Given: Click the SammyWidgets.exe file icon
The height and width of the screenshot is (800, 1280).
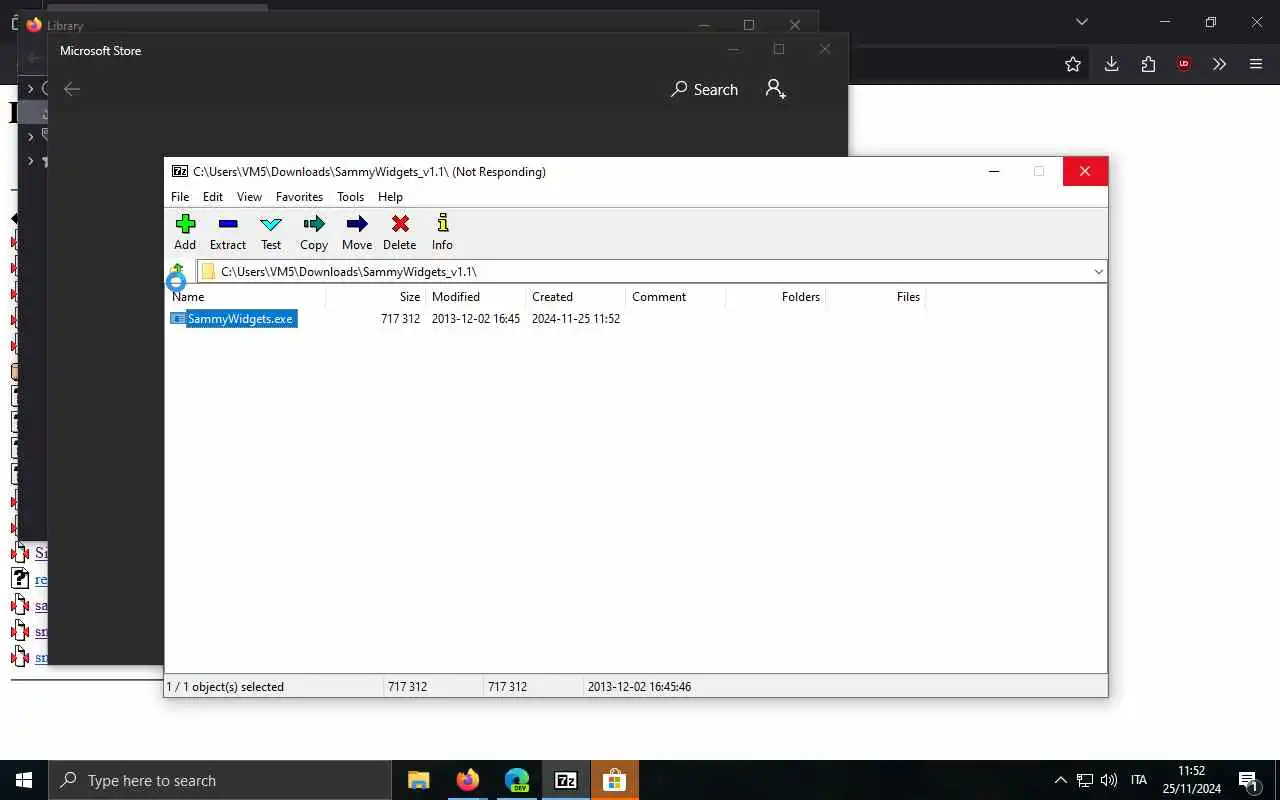Looking at the screenshot, I should [178, 319].
